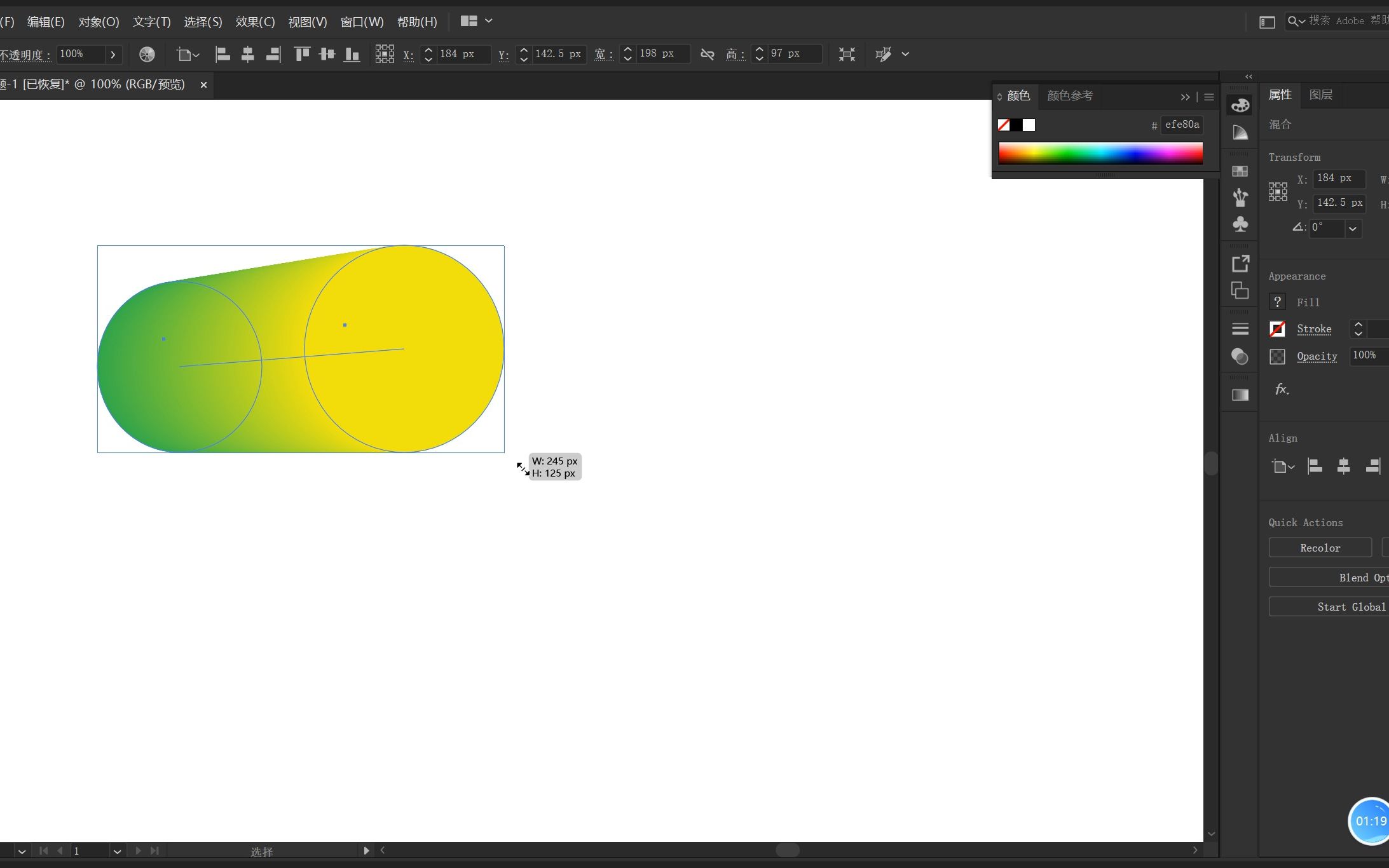Viewport: 1389px width, 868px height.
Task: Click the Start Global Edit button
Action: (x=1335, y=607)
